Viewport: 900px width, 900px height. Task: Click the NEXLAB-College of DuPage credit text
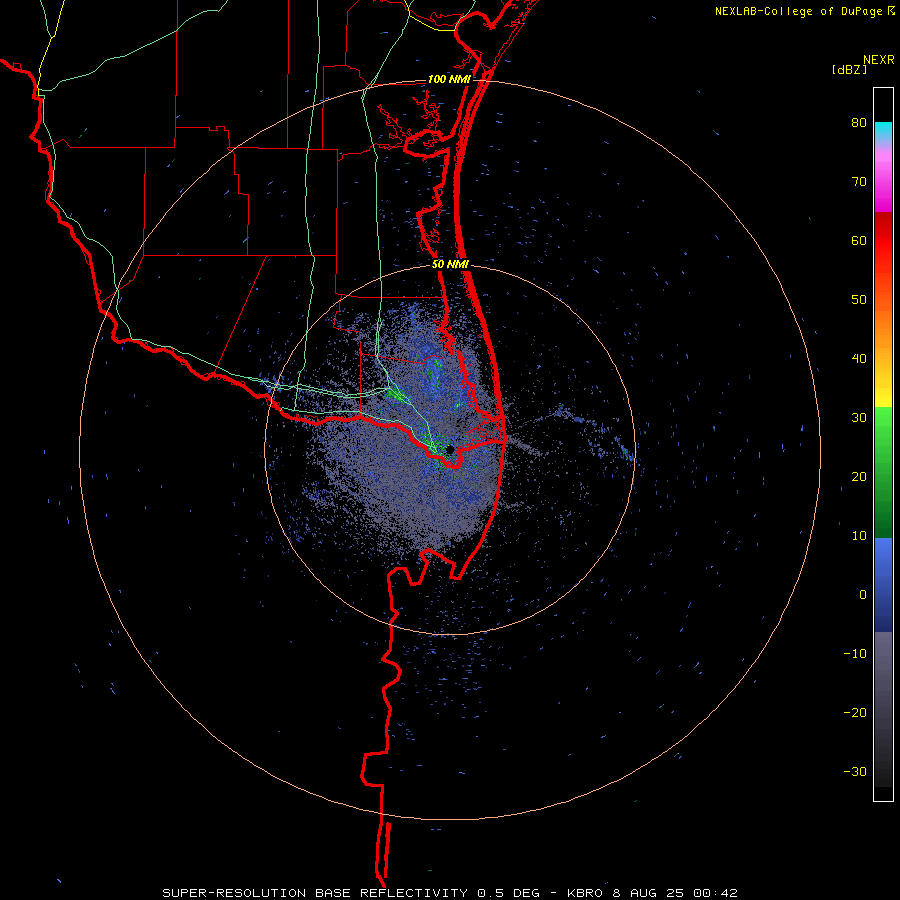[x=804, y=11]
